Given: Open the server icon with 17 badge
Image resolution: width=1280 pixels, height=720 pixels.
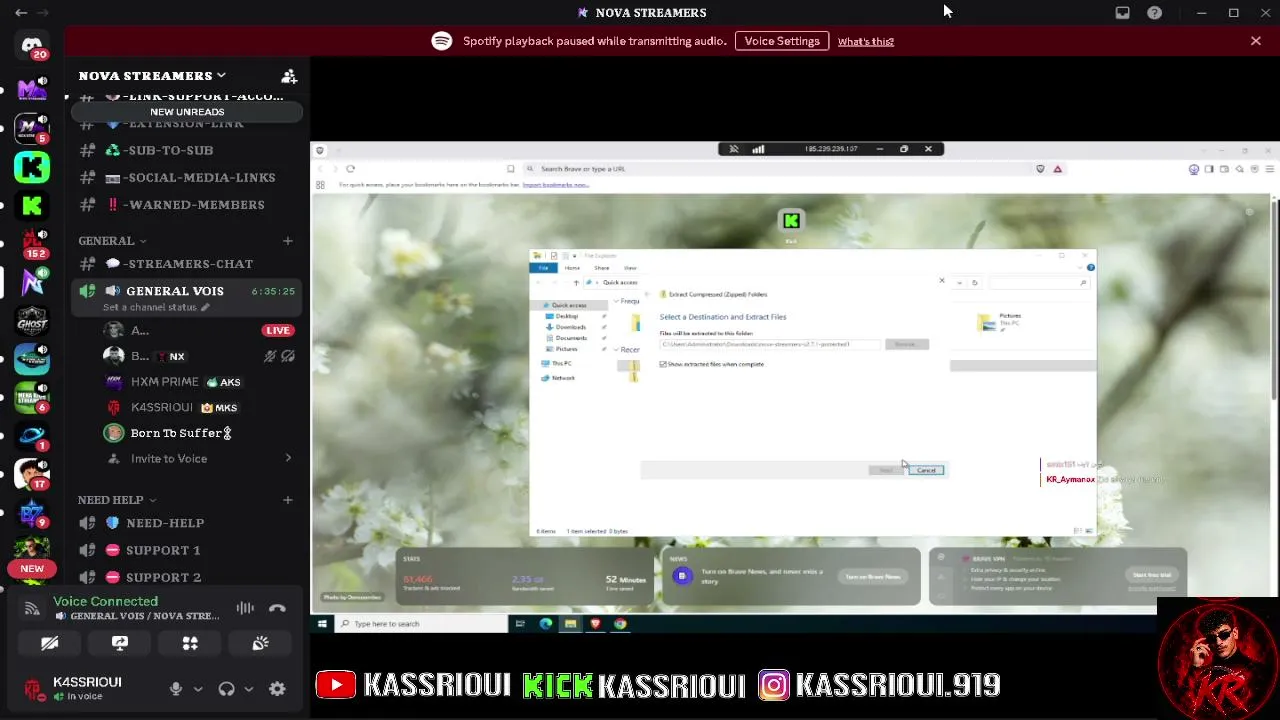Looking at the screenshot, I should coord(32,474).
